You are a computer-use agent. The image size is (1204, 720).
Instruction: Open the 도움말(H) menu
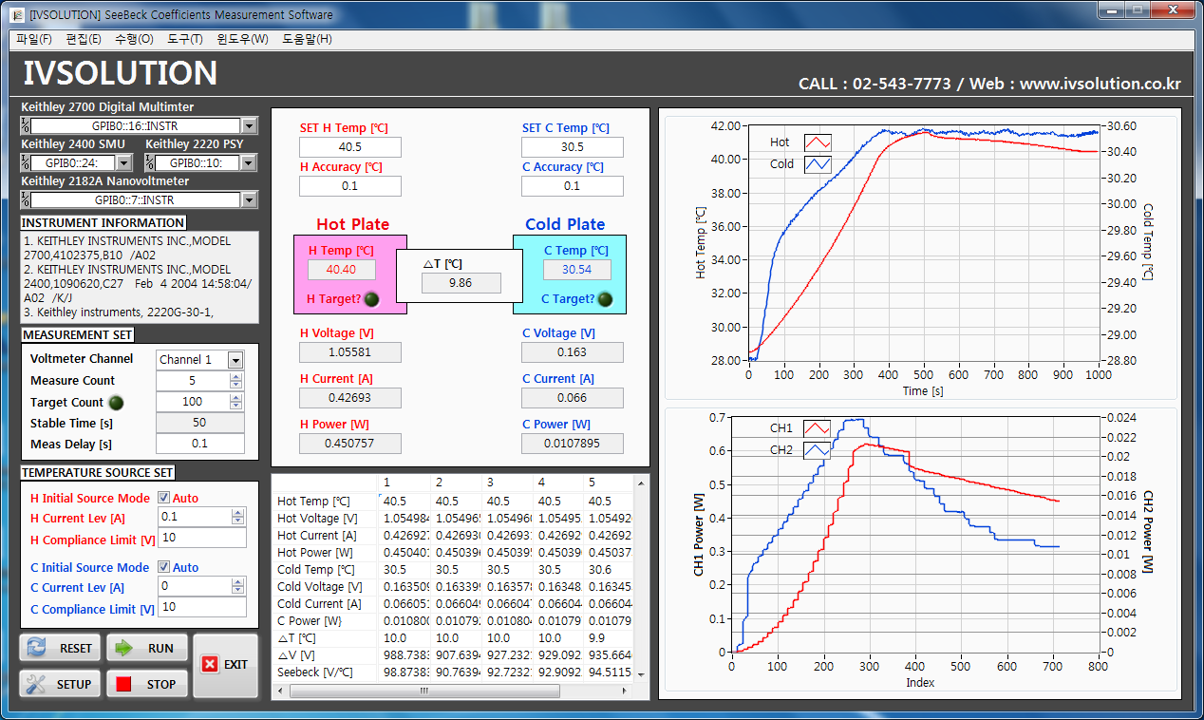tap(307, 39)
